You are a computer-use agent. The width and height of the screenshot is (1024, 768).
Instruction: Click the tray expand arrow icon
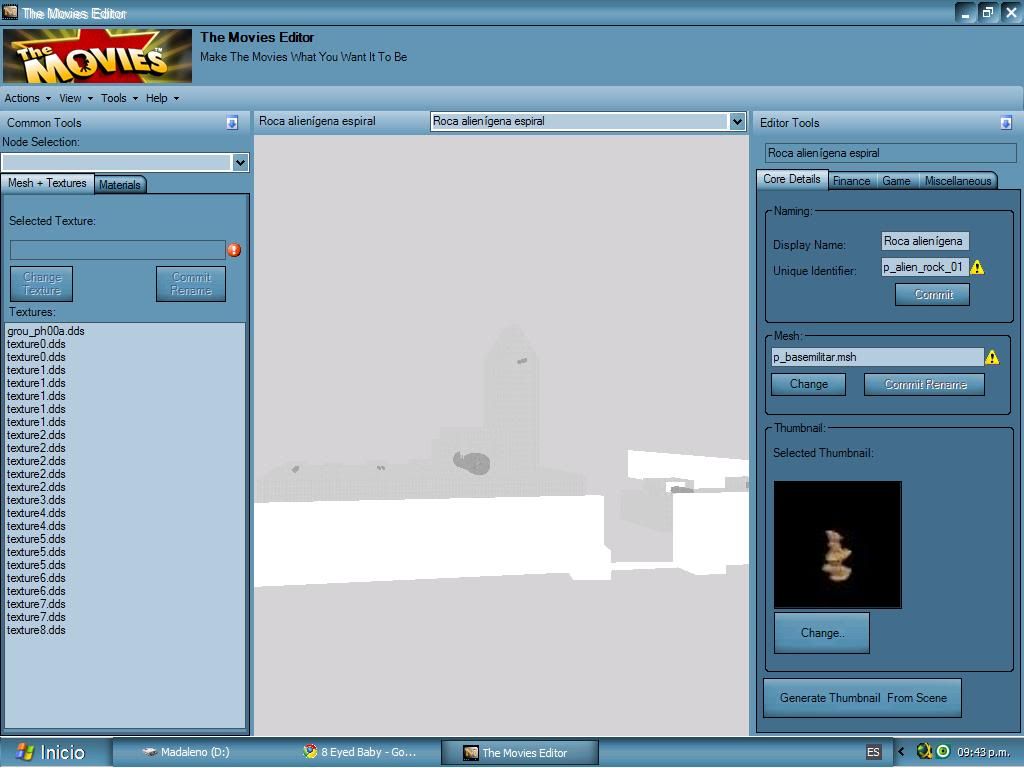pos(901,752)
